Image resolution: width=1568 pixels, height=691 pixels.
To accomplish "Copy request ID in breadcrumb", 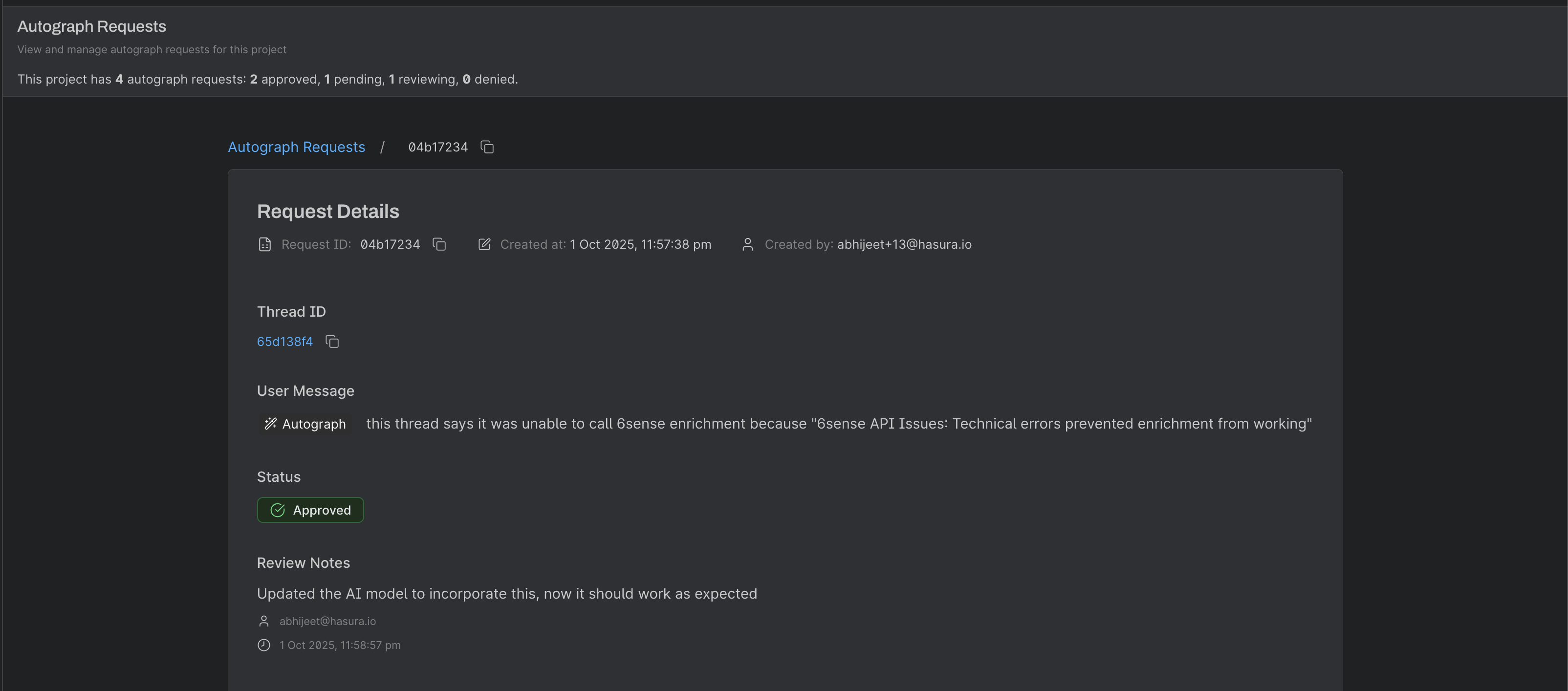I will pyautogui.click(x=487, y=147).
